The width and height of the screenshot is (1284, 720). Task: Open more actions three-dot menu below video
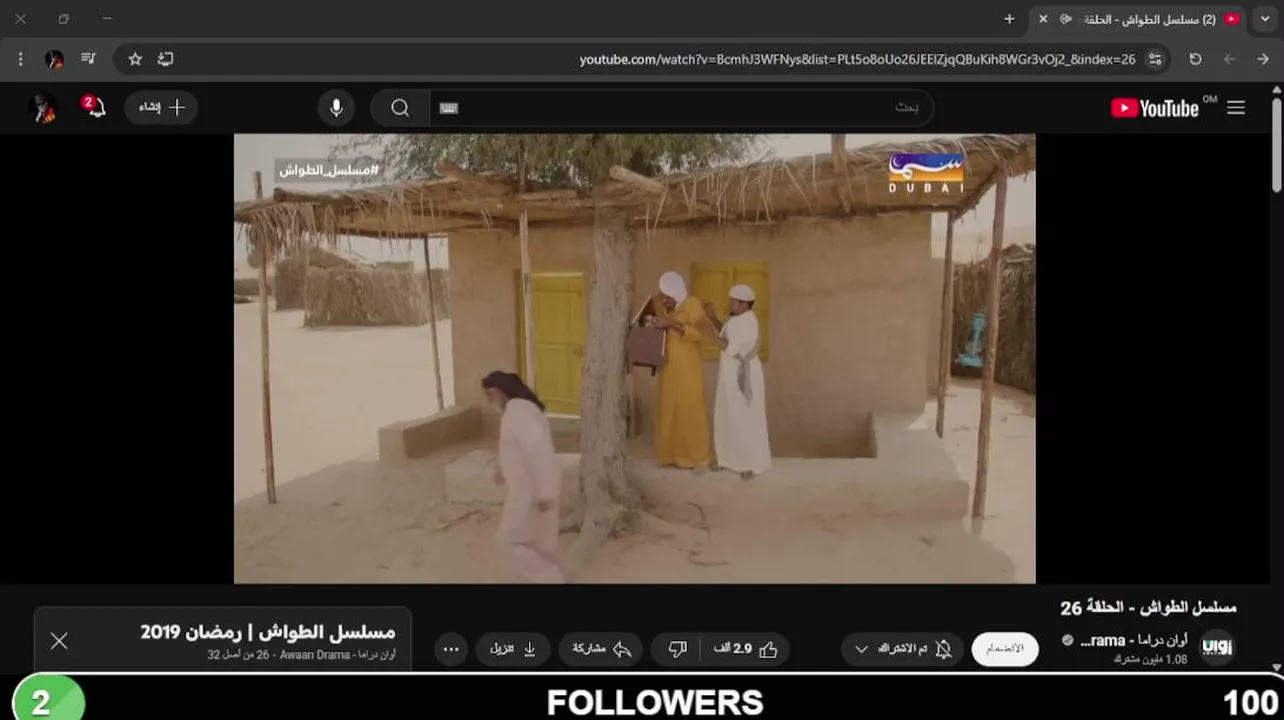pos(451,649)
